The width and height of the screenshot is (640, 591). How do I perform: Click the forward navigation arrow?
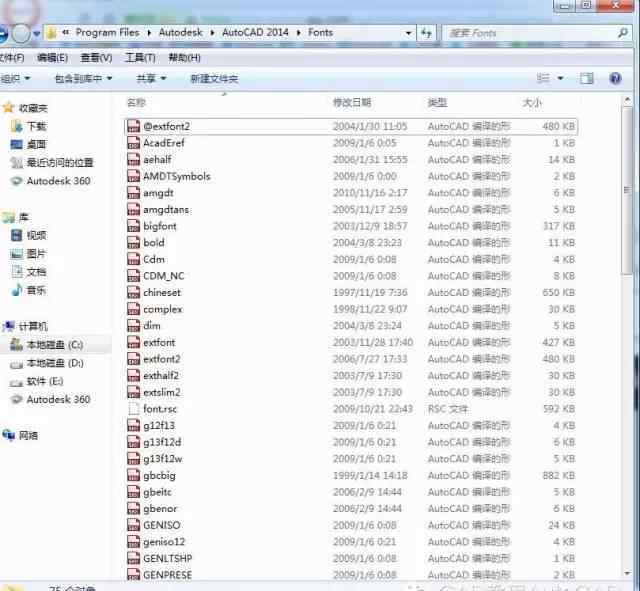pos(21,33)
